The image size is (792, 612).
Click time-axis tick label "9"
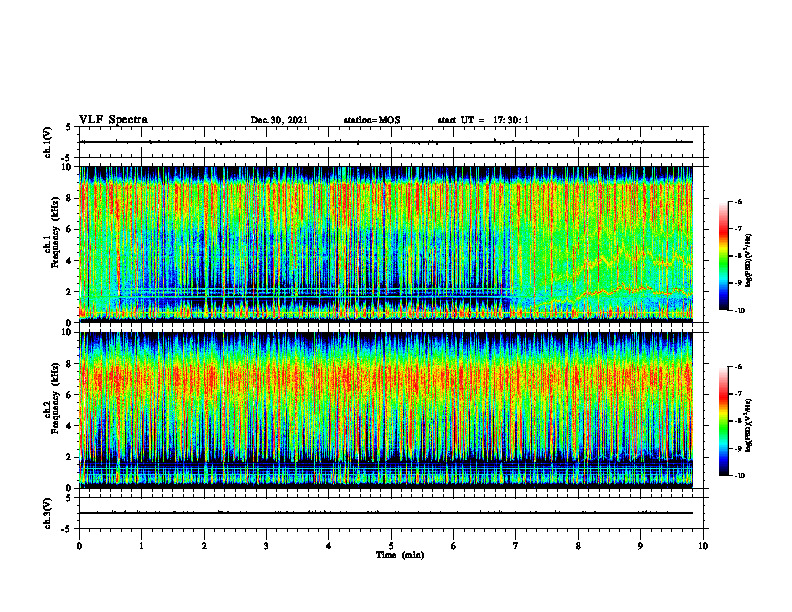tap(640, 546)
